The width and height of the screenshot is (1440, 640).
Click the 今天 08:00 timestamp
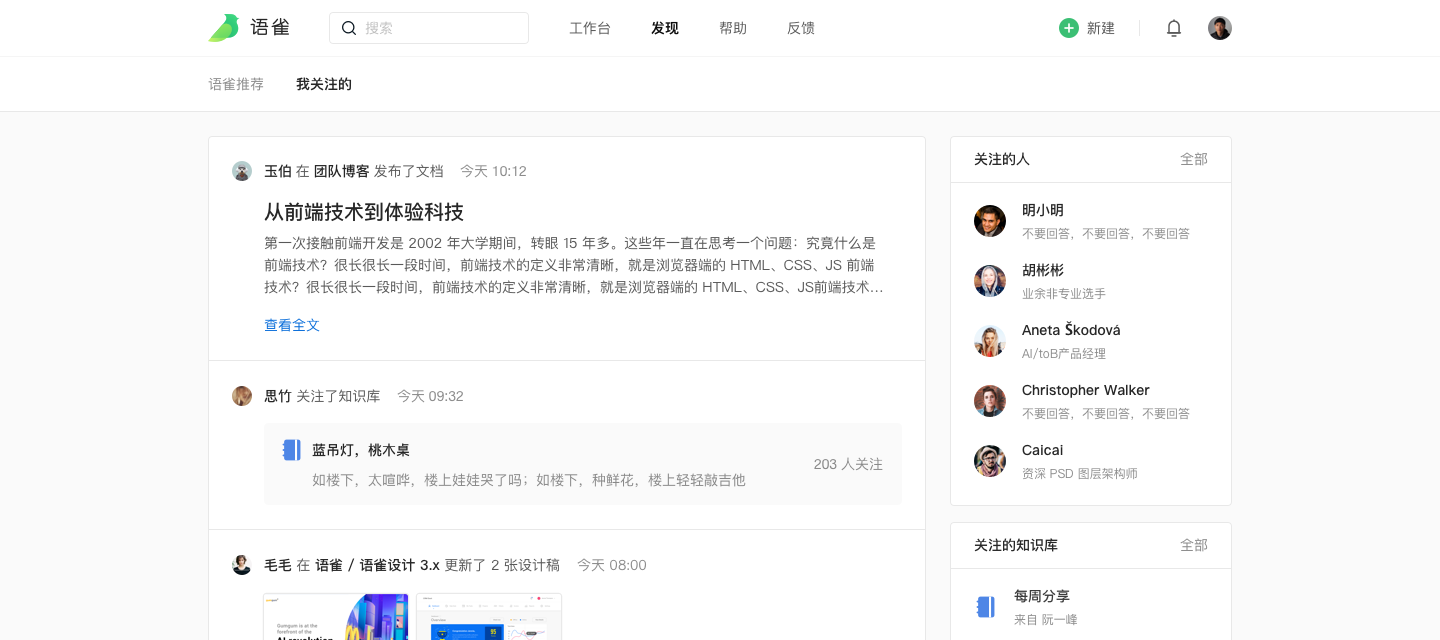[x=612, y=565]
